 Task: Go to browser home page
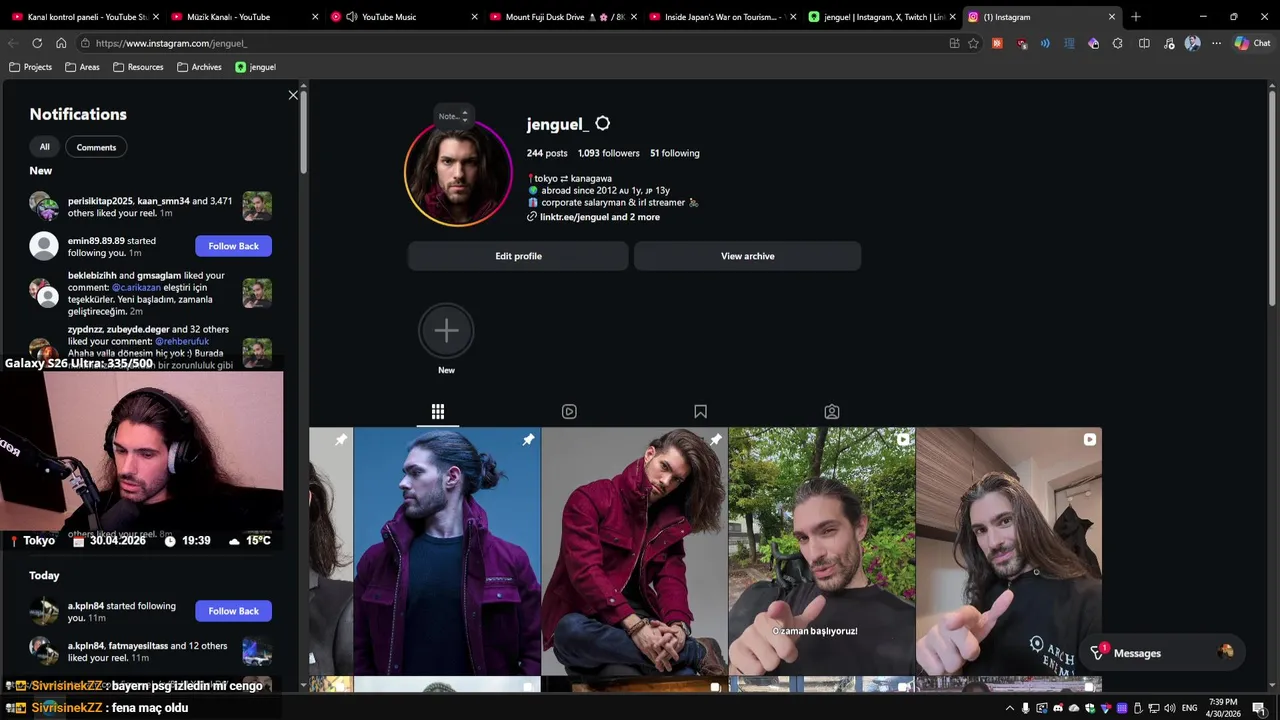click(x=61, y=43)
